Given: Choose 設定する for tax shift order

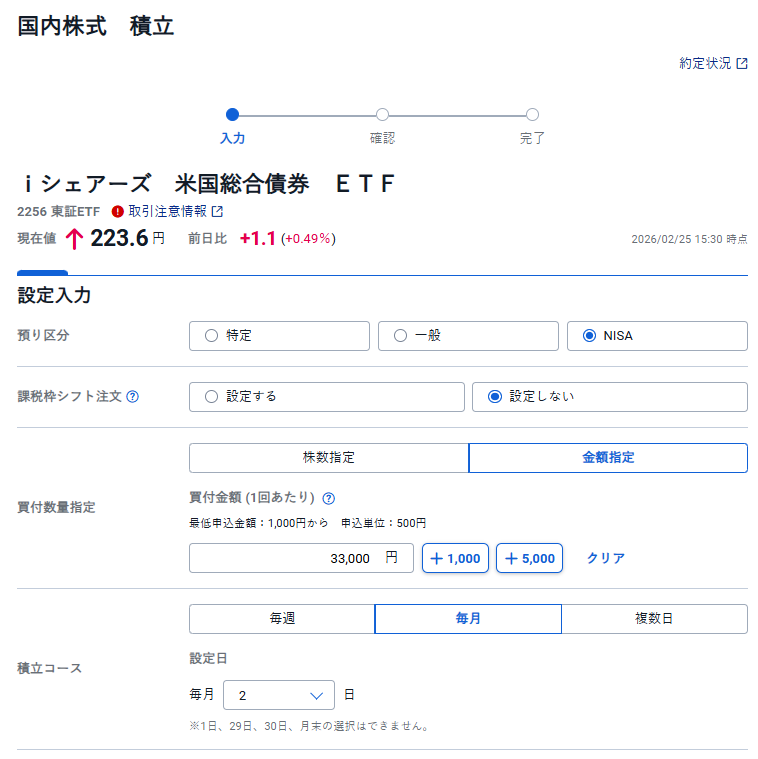Looking at the screenshot, I should (x=327, y=397).
